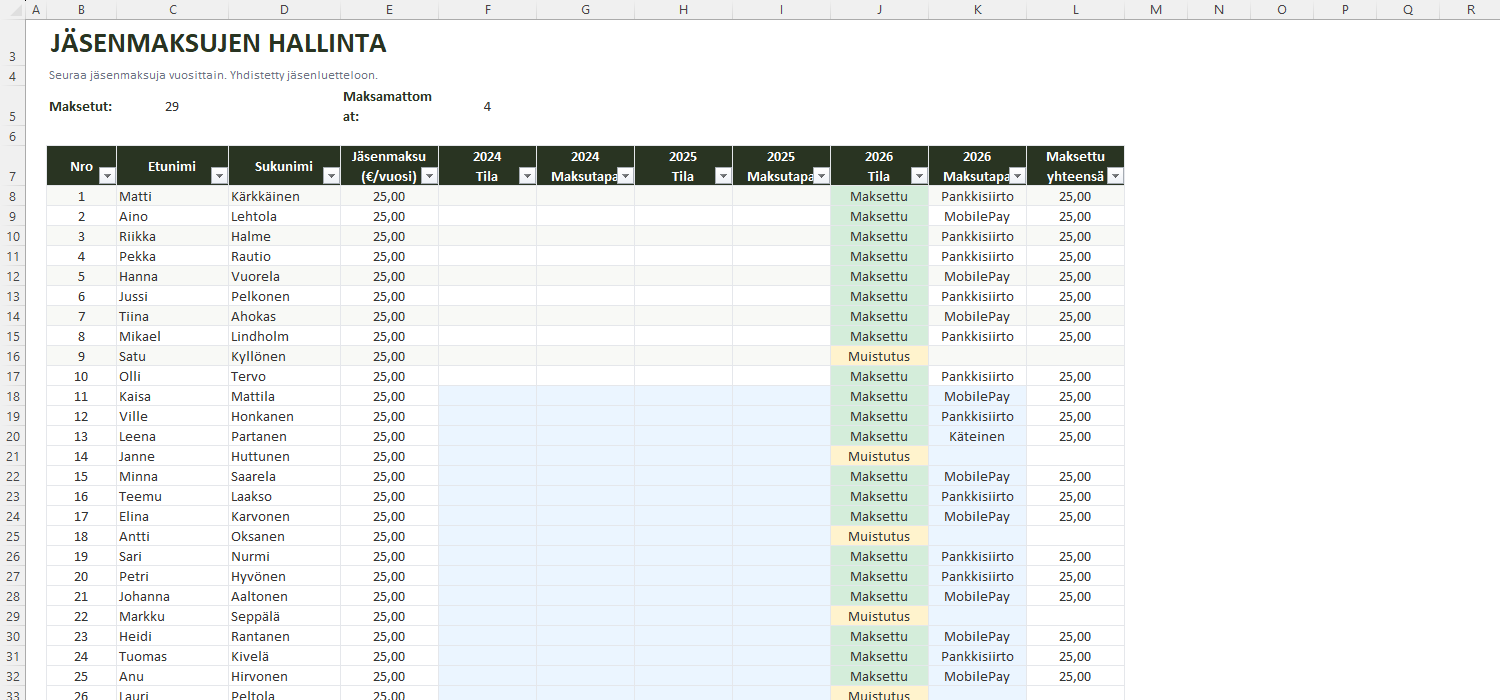Image resolution: width=1500 pixels, height=700 pixels.
Task: Select column C by its header
Action: click(173, 10)
